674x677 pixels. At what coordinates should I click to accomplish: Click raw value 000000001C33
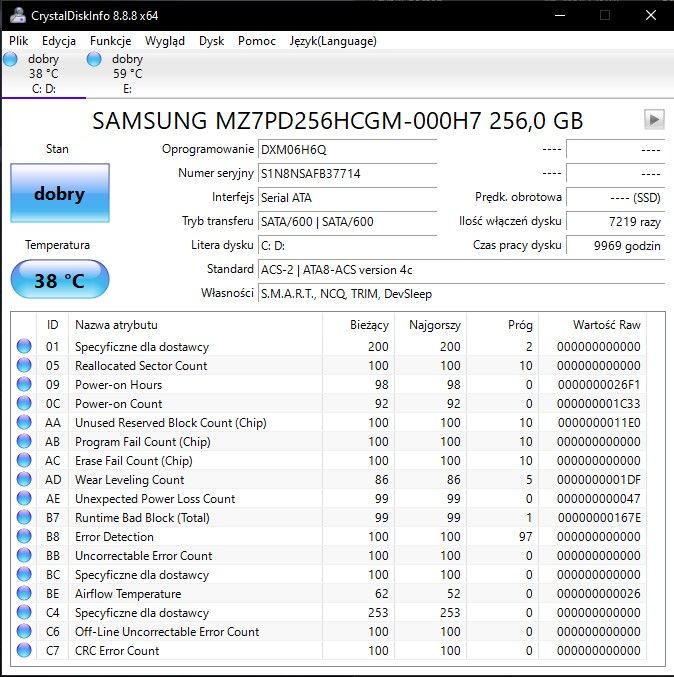coord(599,403)
